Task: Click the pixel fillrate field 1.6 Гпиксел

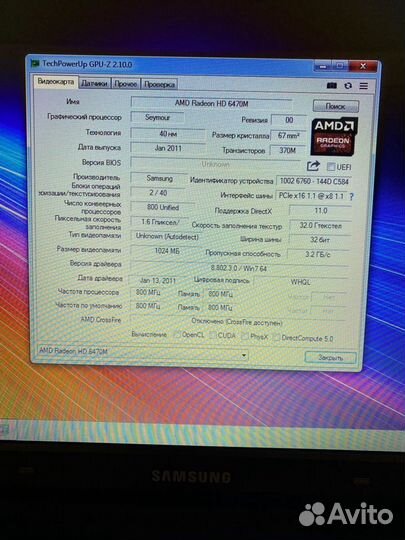Action: tap(160, 222)
